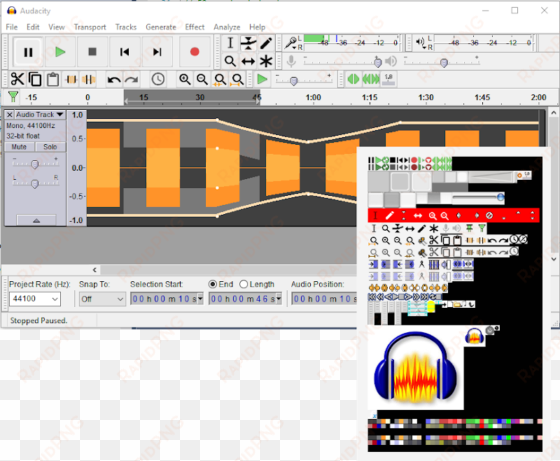The height and width of the screenshot is (461, 560).
Task: Open the Transport menu
Action: coord(90,27)
